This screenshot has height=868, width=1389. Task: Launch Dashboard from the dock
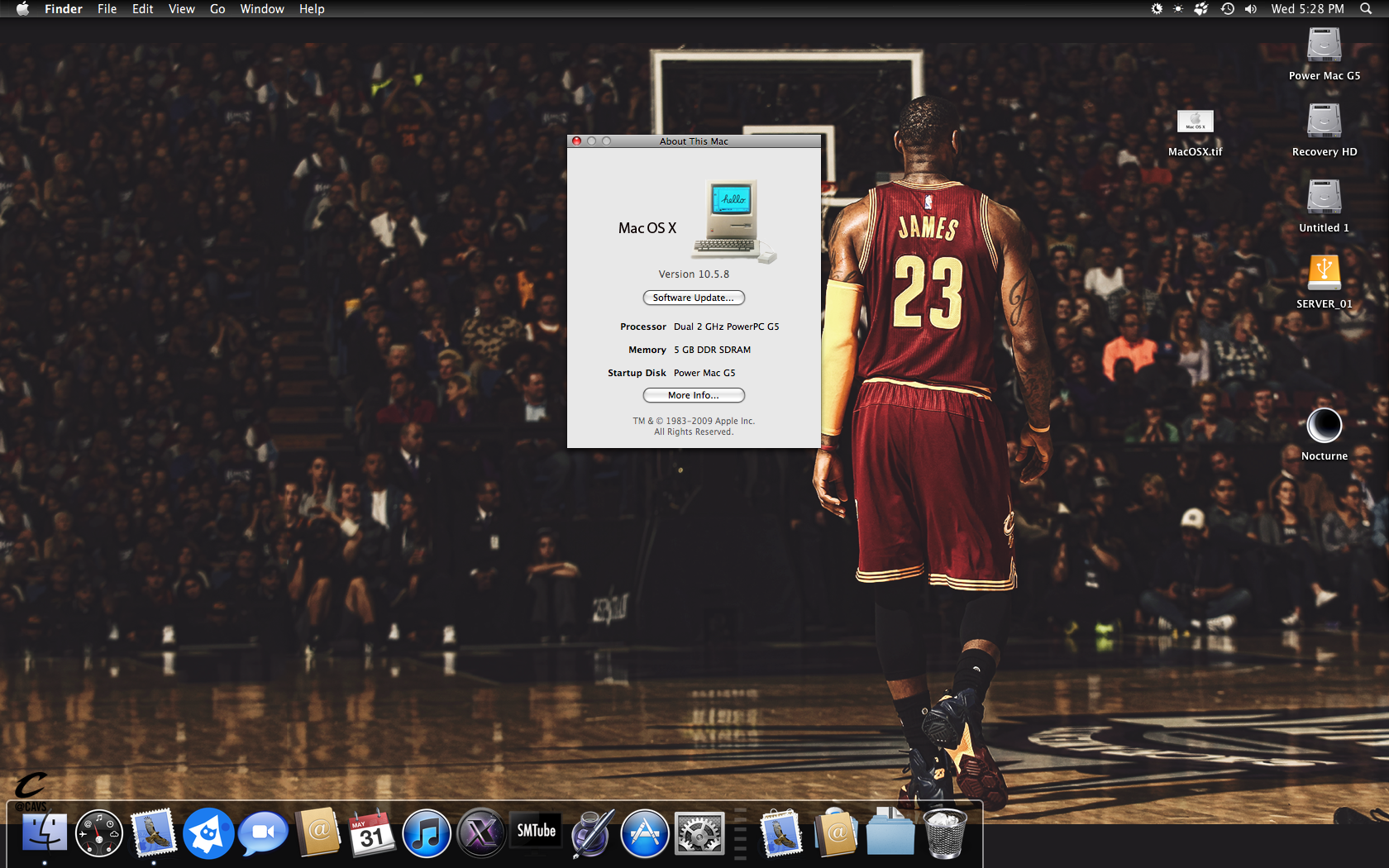pyautogui.click(x=99, y=833)
